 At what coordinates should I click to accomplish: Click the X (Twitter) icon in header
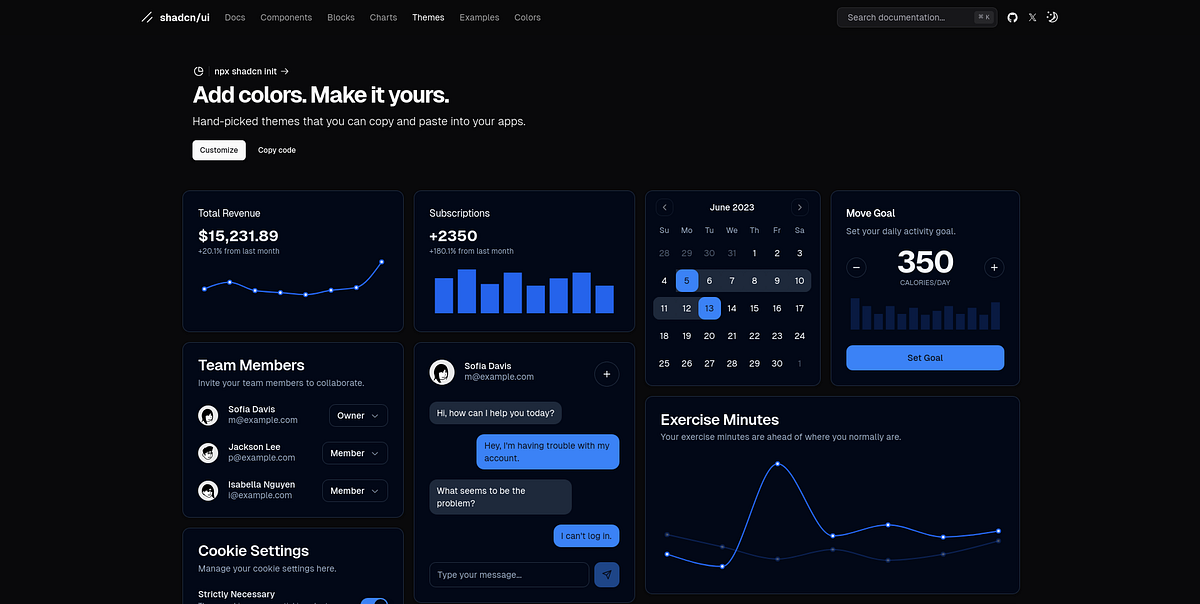1032,17
